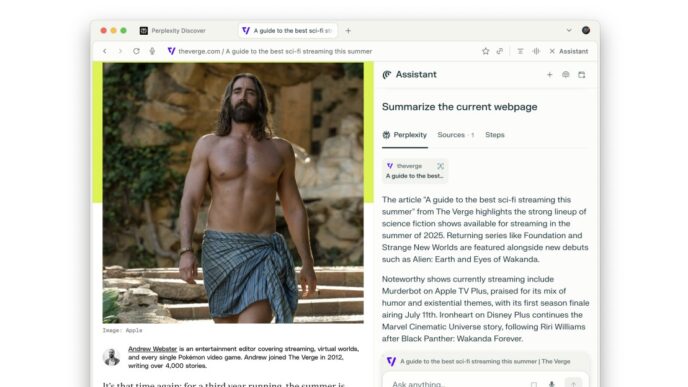688x387 pixels.
Task: Open the theverge source card
Action: pyautogui.click(x=415, y=171)
